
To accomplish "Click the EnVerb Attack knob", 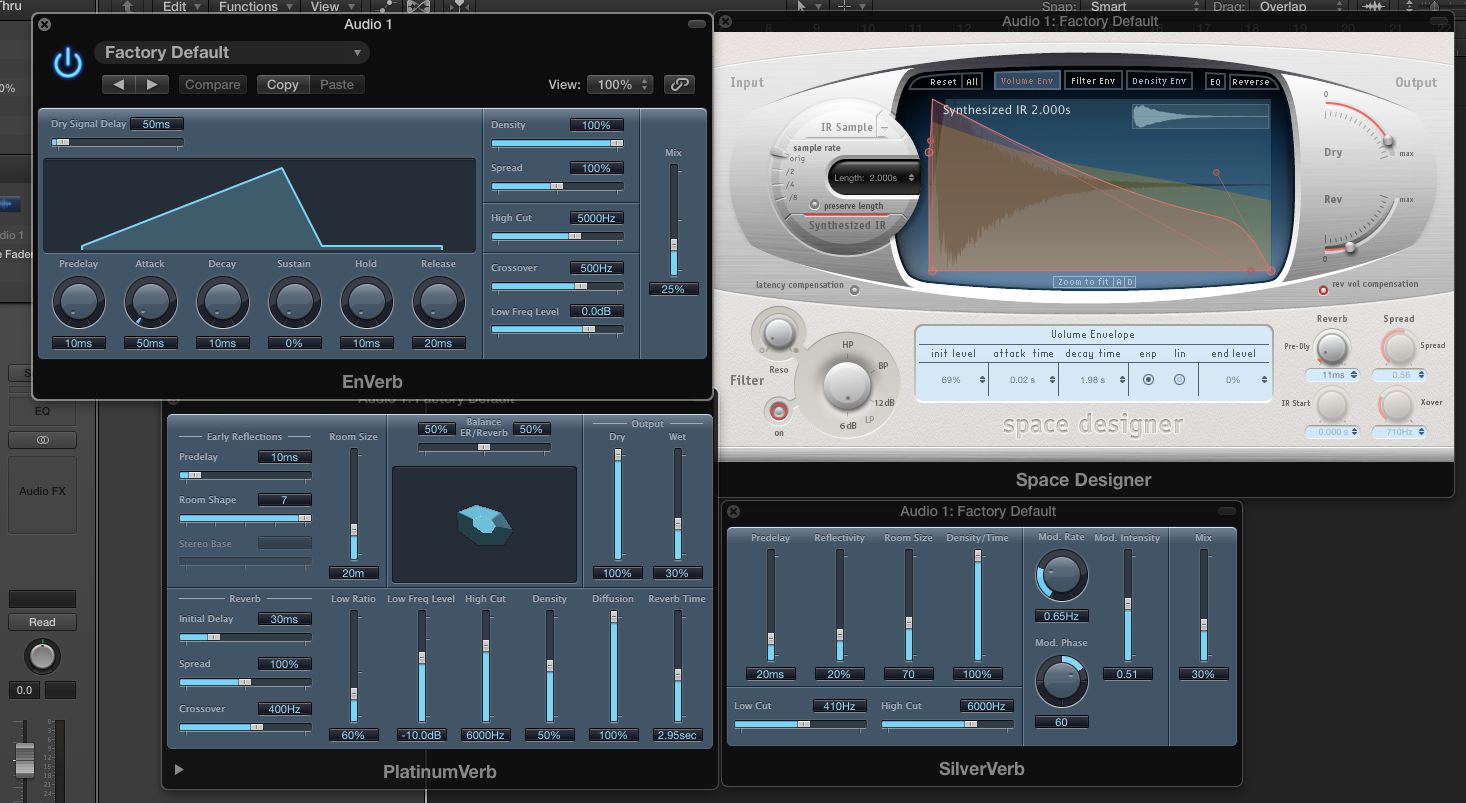I will 151,301.
